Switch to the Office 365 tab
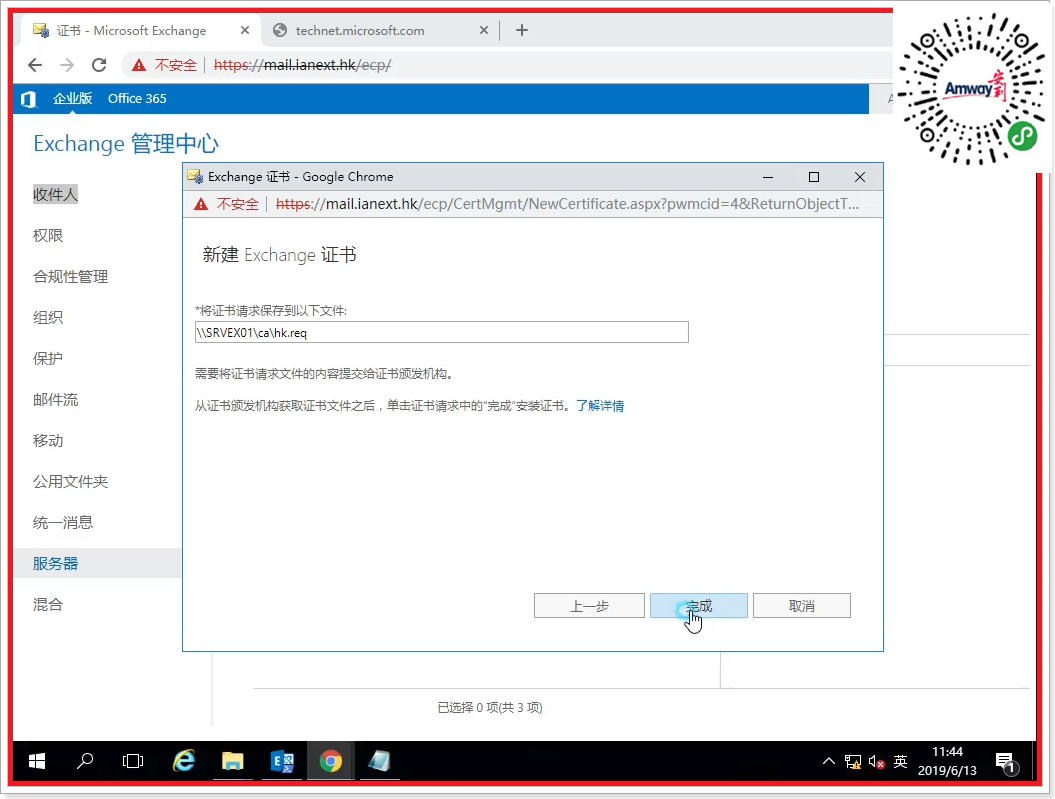This screenshot has height=799, width=1055. click(137, 98)
